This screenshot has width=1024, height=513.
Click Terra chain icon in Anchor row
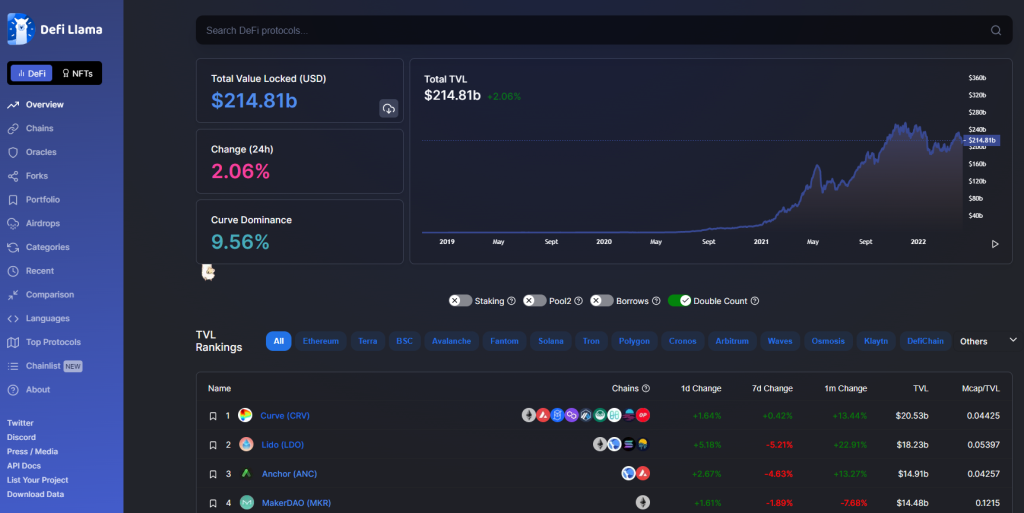pyautogui.click(x=628, y=473)
